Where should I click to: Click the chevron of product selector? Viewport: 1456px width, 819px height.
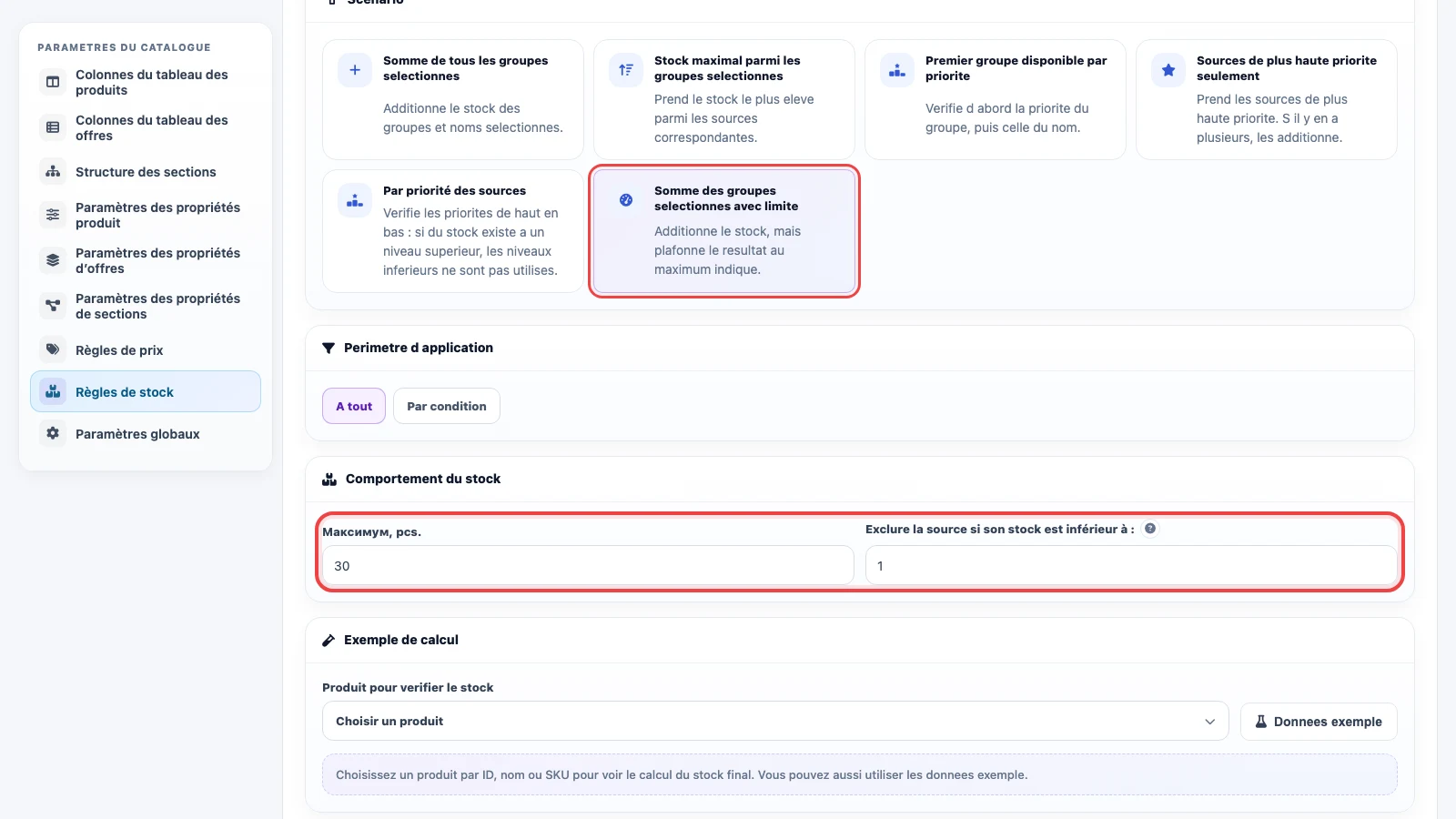[x=1209, y=722]
